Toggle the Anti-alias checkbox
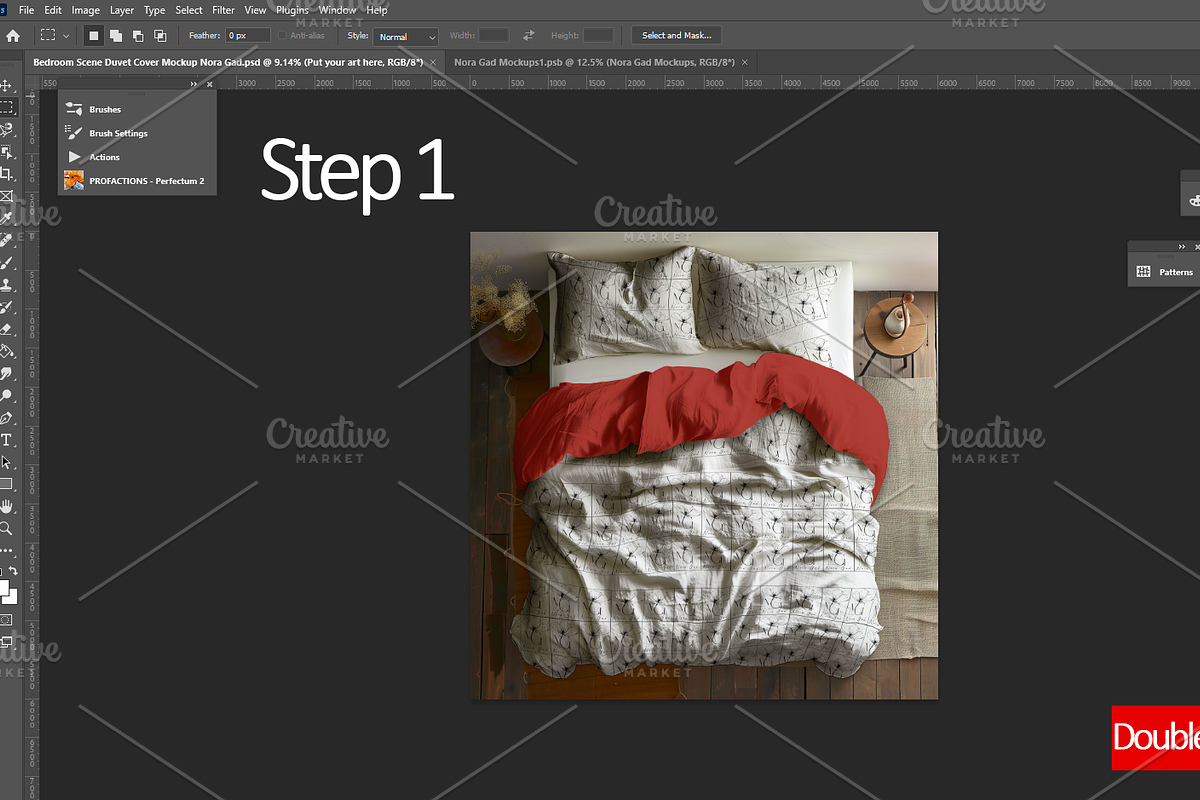This screenshot has width=1200, height=800. pos(283,36)
